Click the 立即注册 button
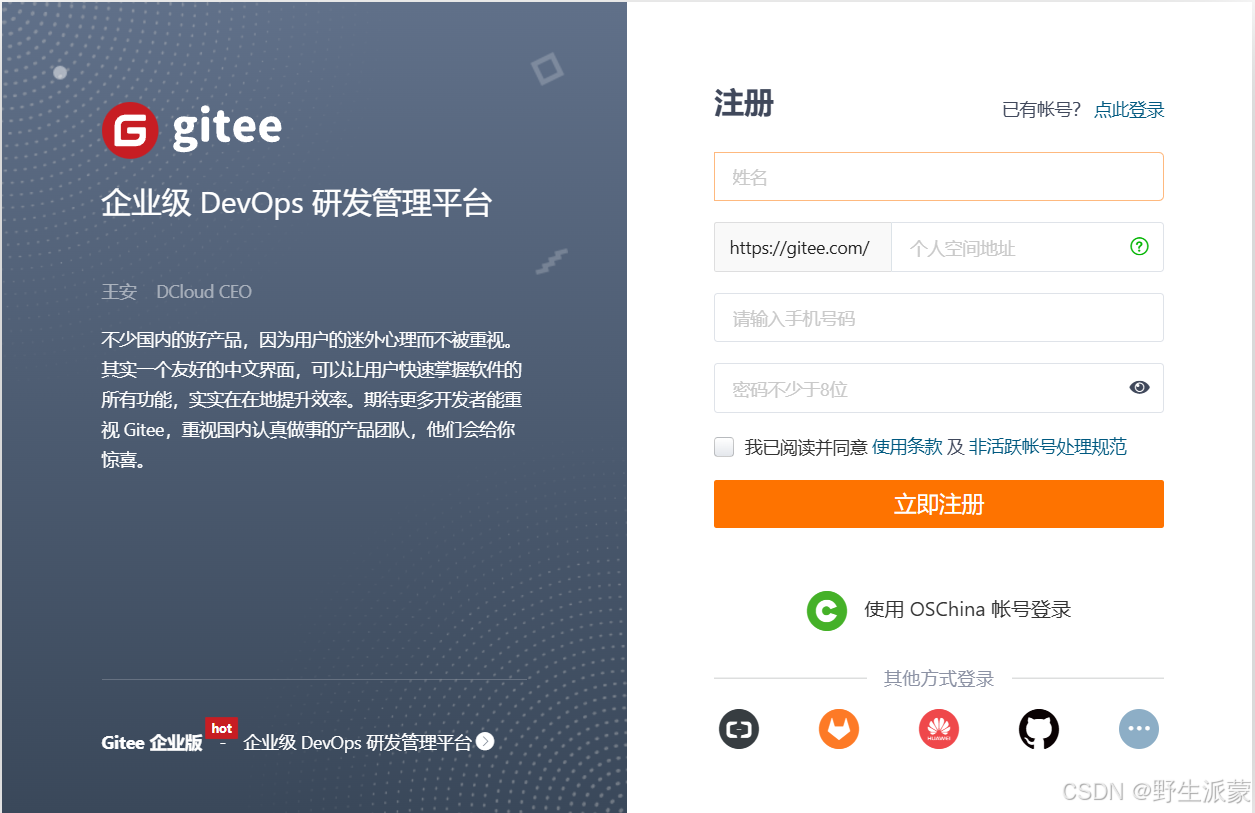This screenshot has height=813, width=1255. click(x=939, y=504)
